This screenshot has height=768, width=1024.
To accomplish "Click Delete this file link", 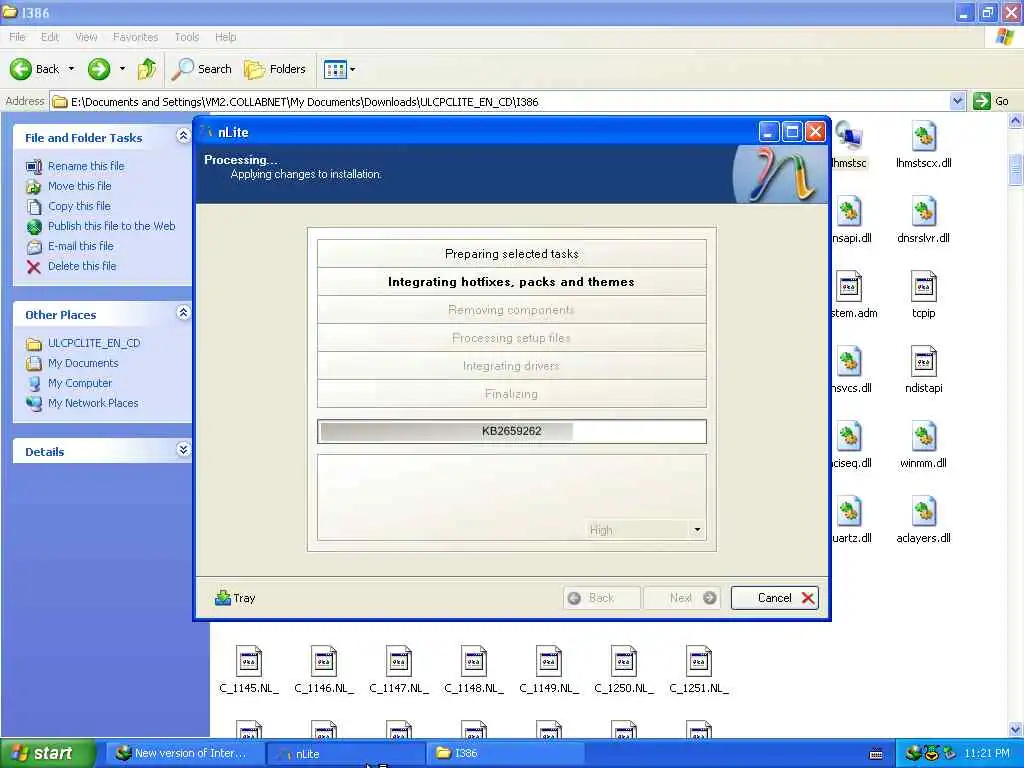I will (82, 266).
